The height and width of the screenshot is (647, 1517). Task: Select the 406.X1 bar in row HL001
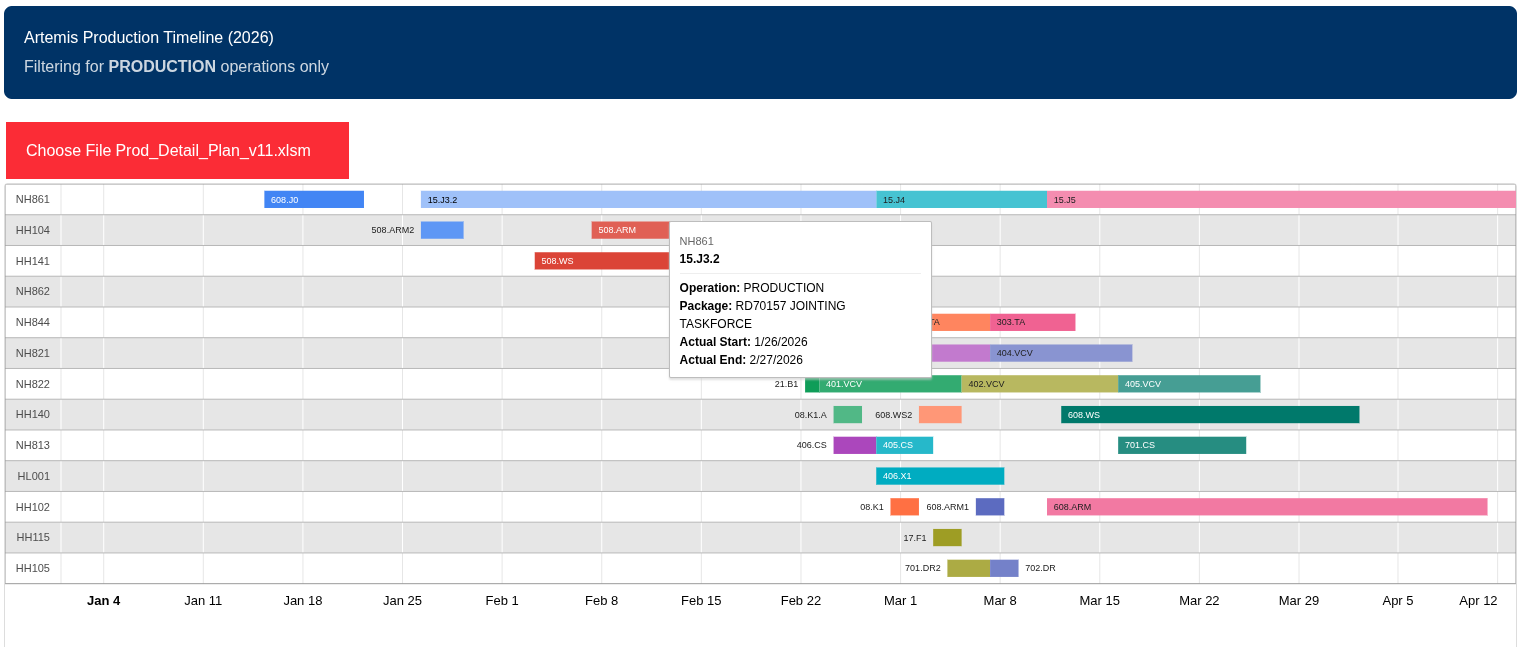click(x=940, y=476)
